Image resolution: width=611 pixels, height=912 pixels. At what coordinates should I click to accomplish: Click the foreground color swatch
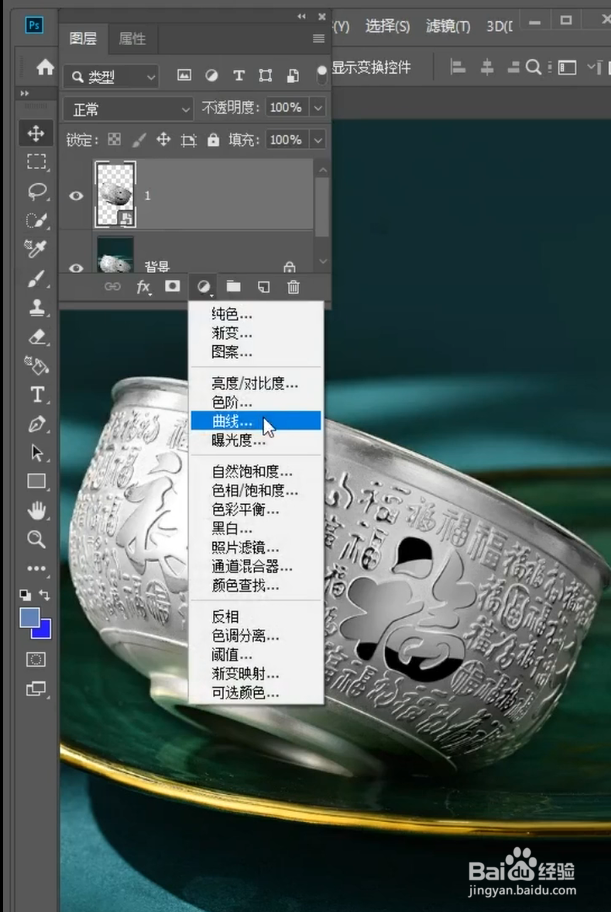pos(29,617)
